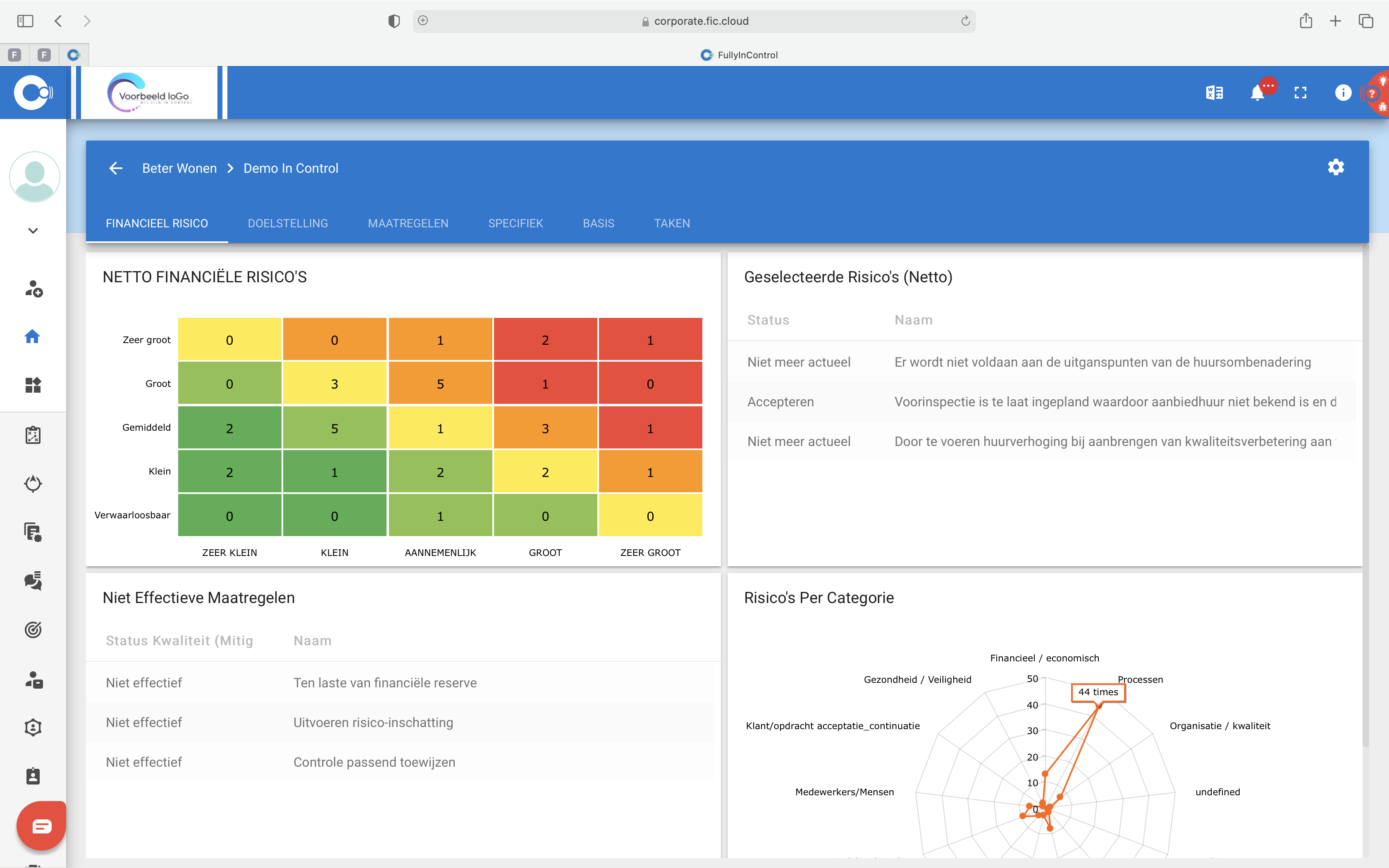Click the Safari privacy shield icon

[394, 21]
